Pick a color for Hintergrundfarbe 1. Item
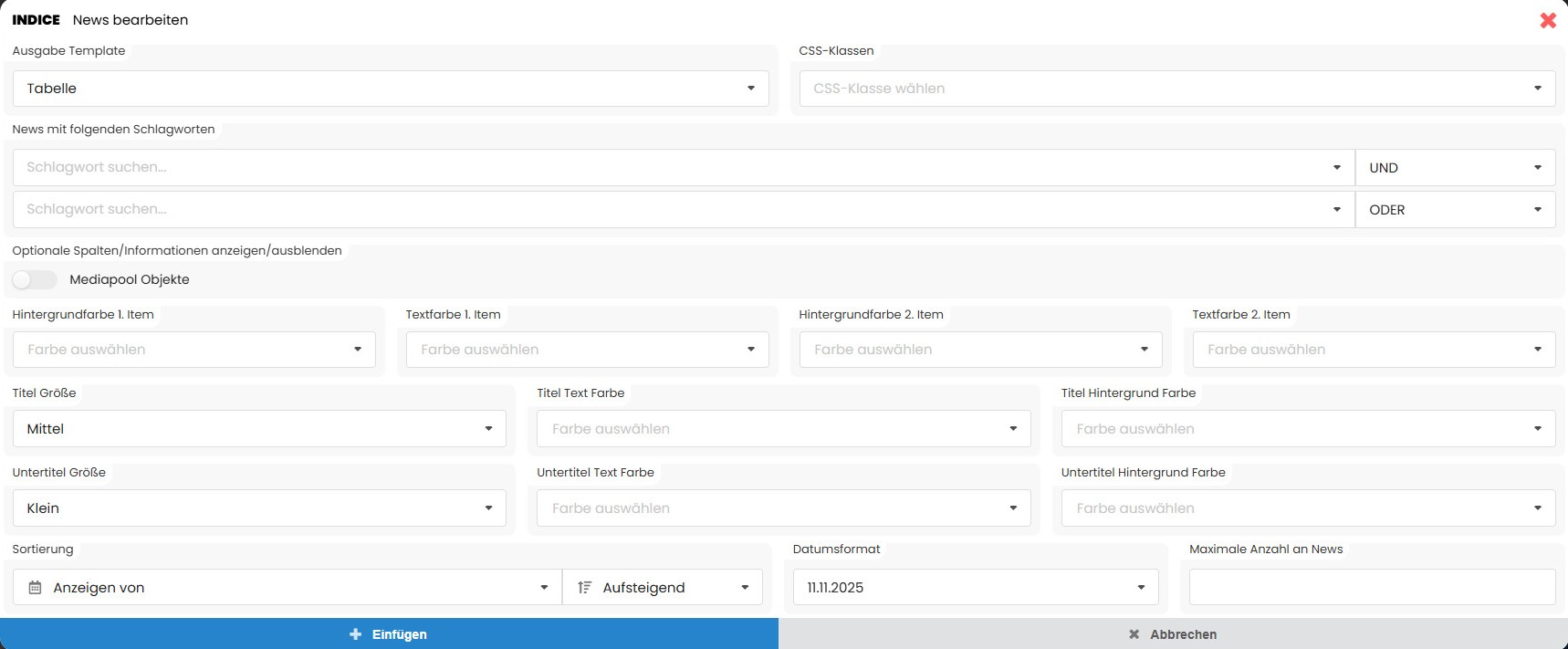This screenshot has width=1568, height=649. 194,350
